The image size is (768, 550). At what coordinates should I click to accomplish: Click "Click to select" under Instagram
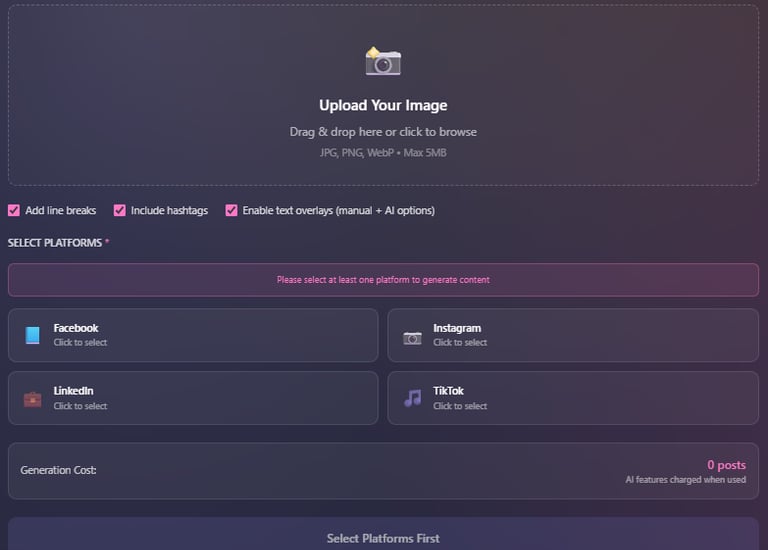[x=460, y=343]
